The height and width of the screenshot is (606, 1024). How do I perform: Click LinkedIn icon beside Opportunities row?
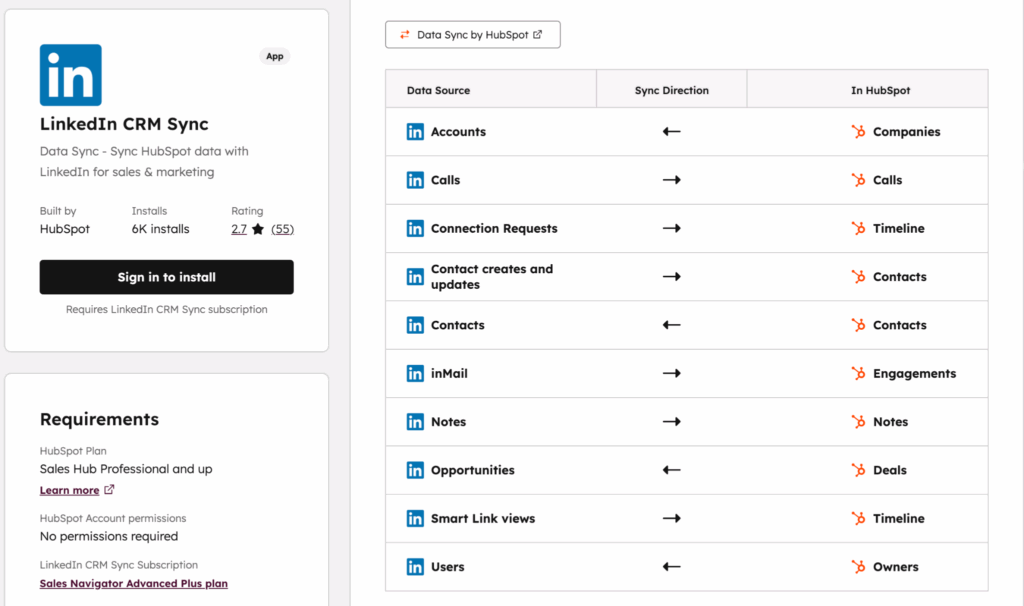(415, 470)
